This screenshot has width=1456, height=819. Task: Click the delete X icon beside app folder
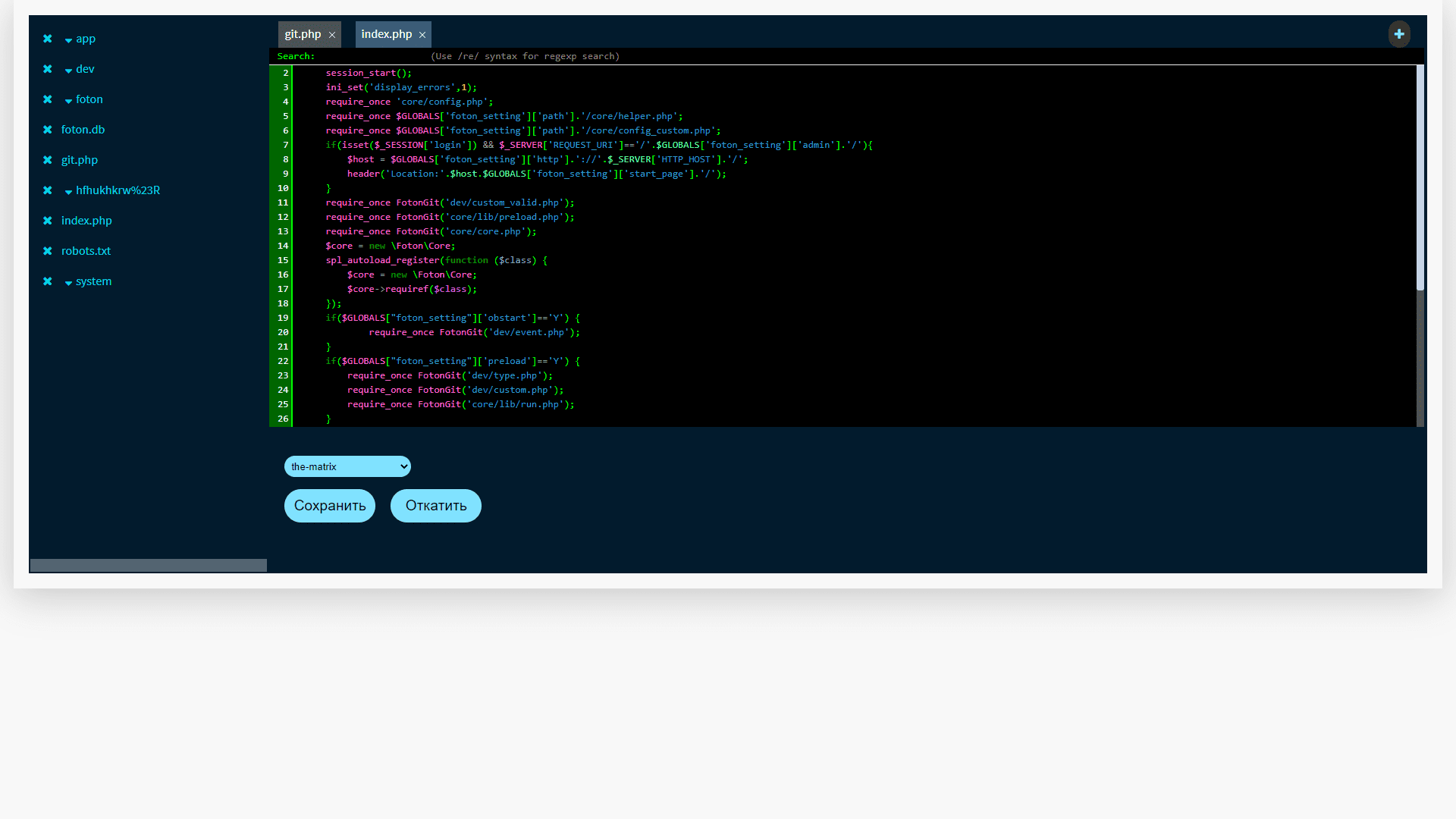pos(48,39)
